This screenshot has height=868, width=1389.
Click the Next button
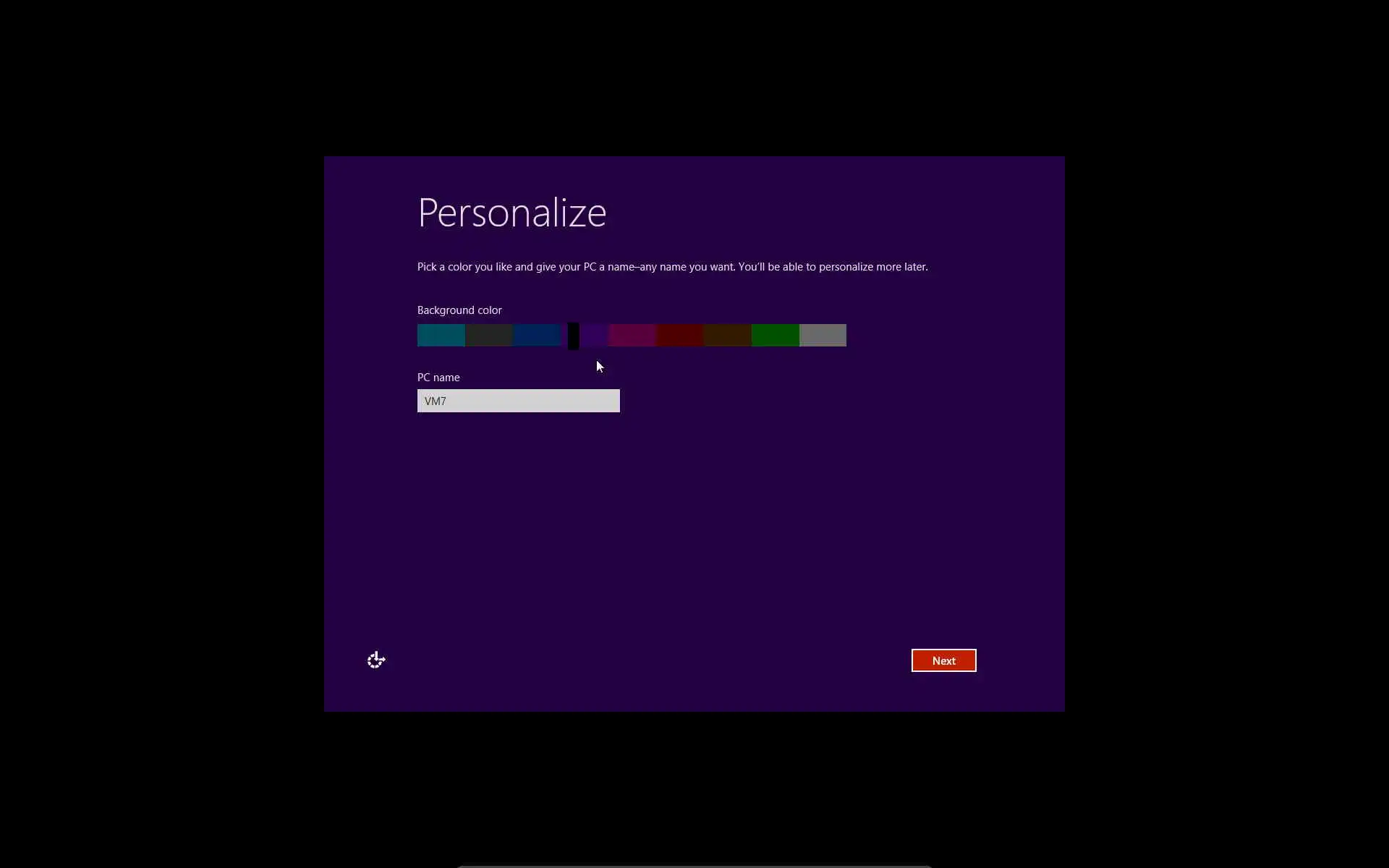coord(943,660)
